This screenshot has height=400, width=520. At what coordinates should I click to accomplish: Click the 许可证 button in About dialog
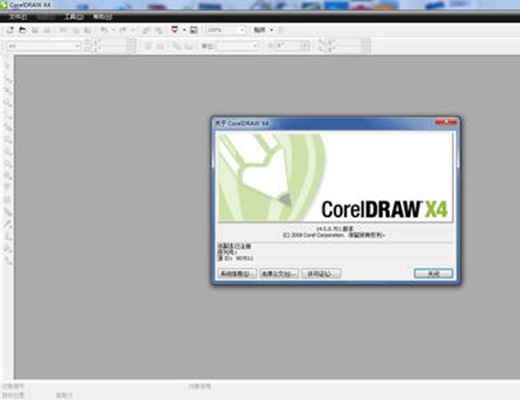point(321,274)
